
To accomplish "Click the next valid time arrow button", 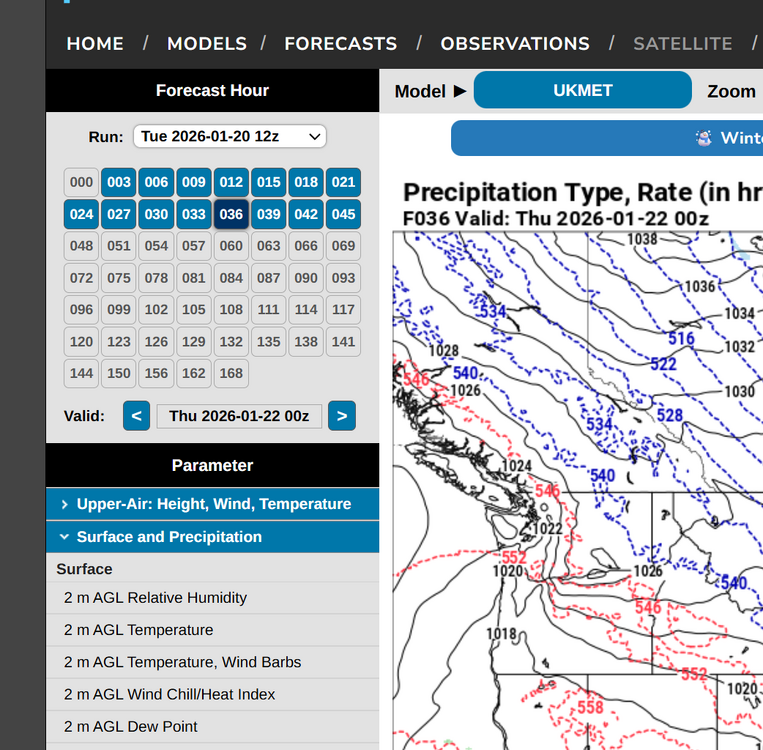I will point(342,416).
